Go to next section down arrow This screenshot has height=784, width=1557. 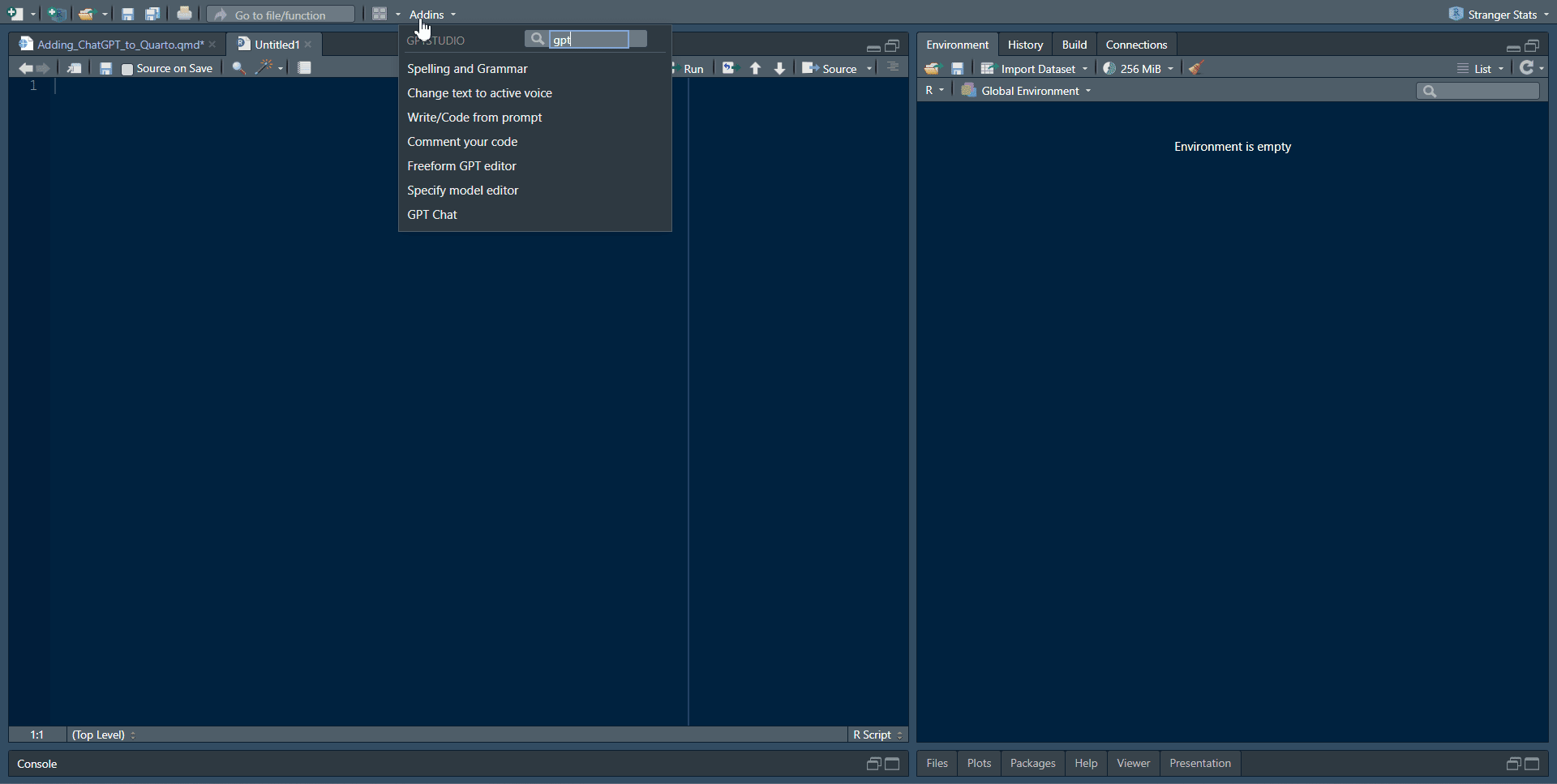(779, 68)
